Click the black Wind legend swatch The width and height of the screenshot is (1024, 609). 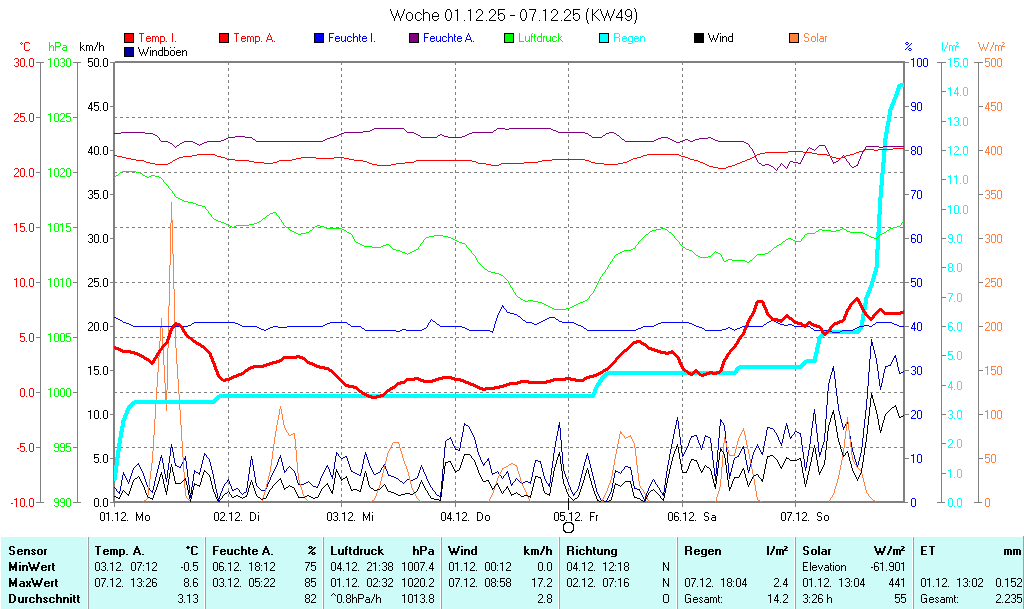[x=699, y=38]
